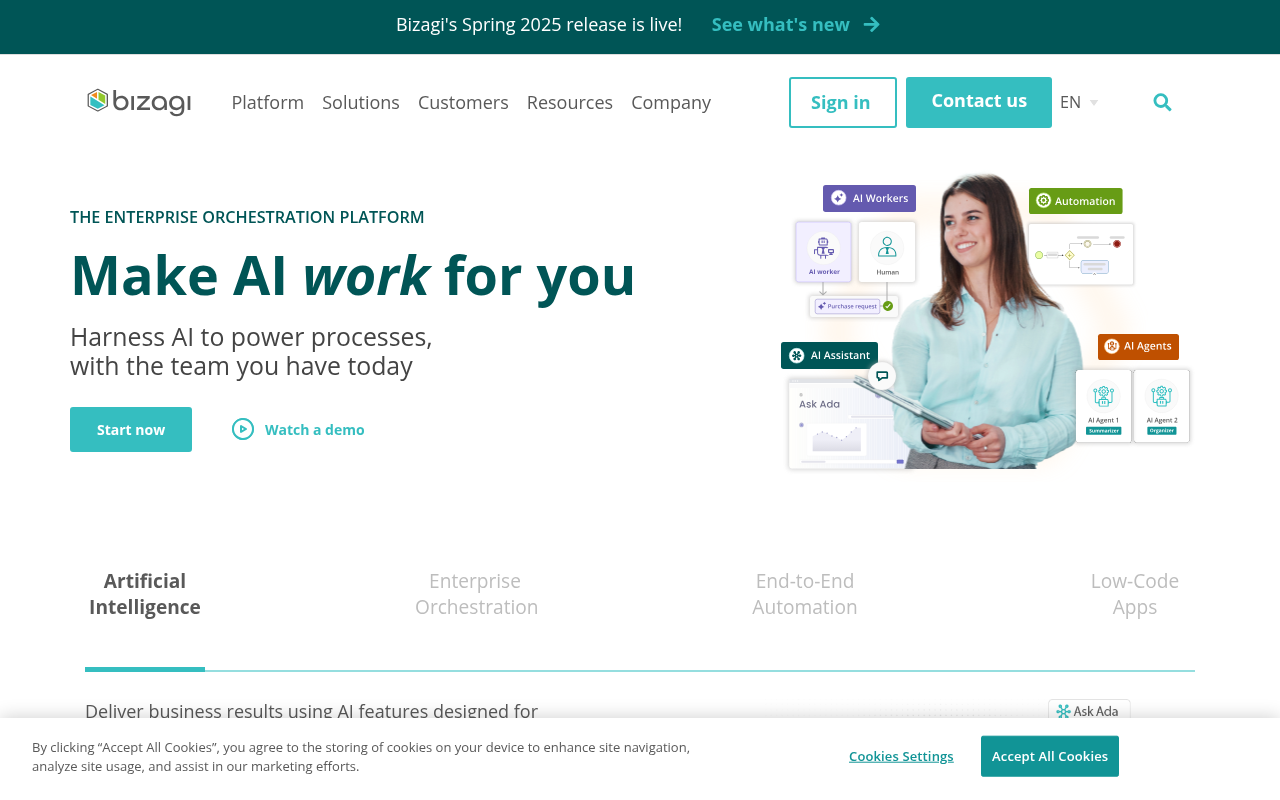
Task: Select the Low-Code Apps tab
Action: (x=1134, y=593)
